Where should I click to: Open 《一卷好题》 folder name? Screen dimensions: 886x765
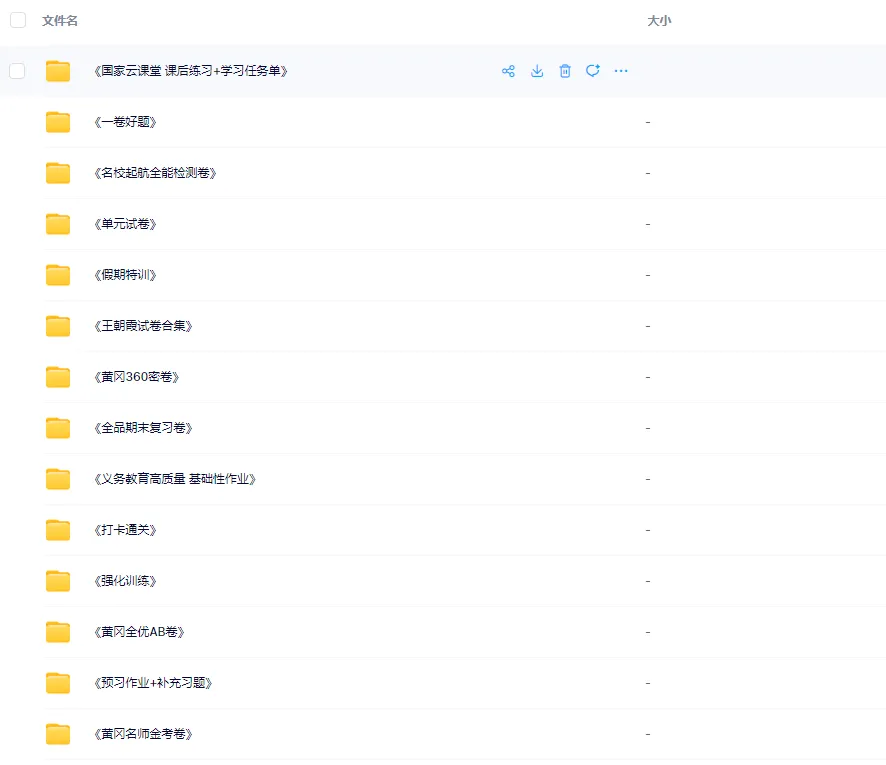tap(125, 122)
